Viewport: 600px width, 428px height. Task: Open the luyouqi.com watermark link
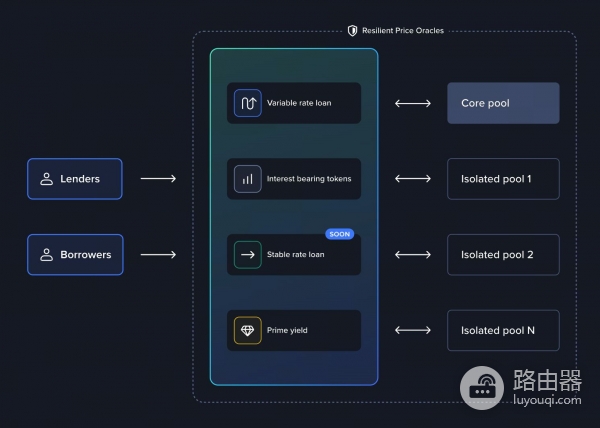[x=545, y=399]
